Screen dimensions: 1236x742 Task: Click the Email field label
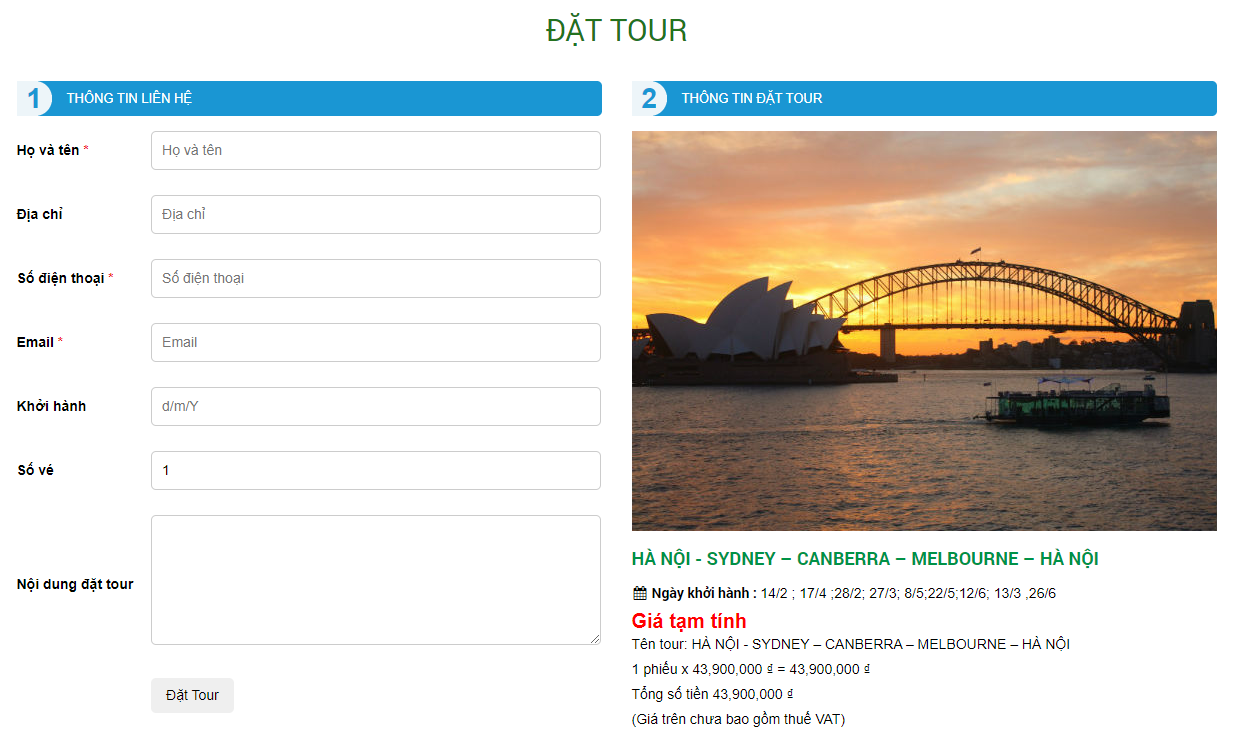(40, 342)
